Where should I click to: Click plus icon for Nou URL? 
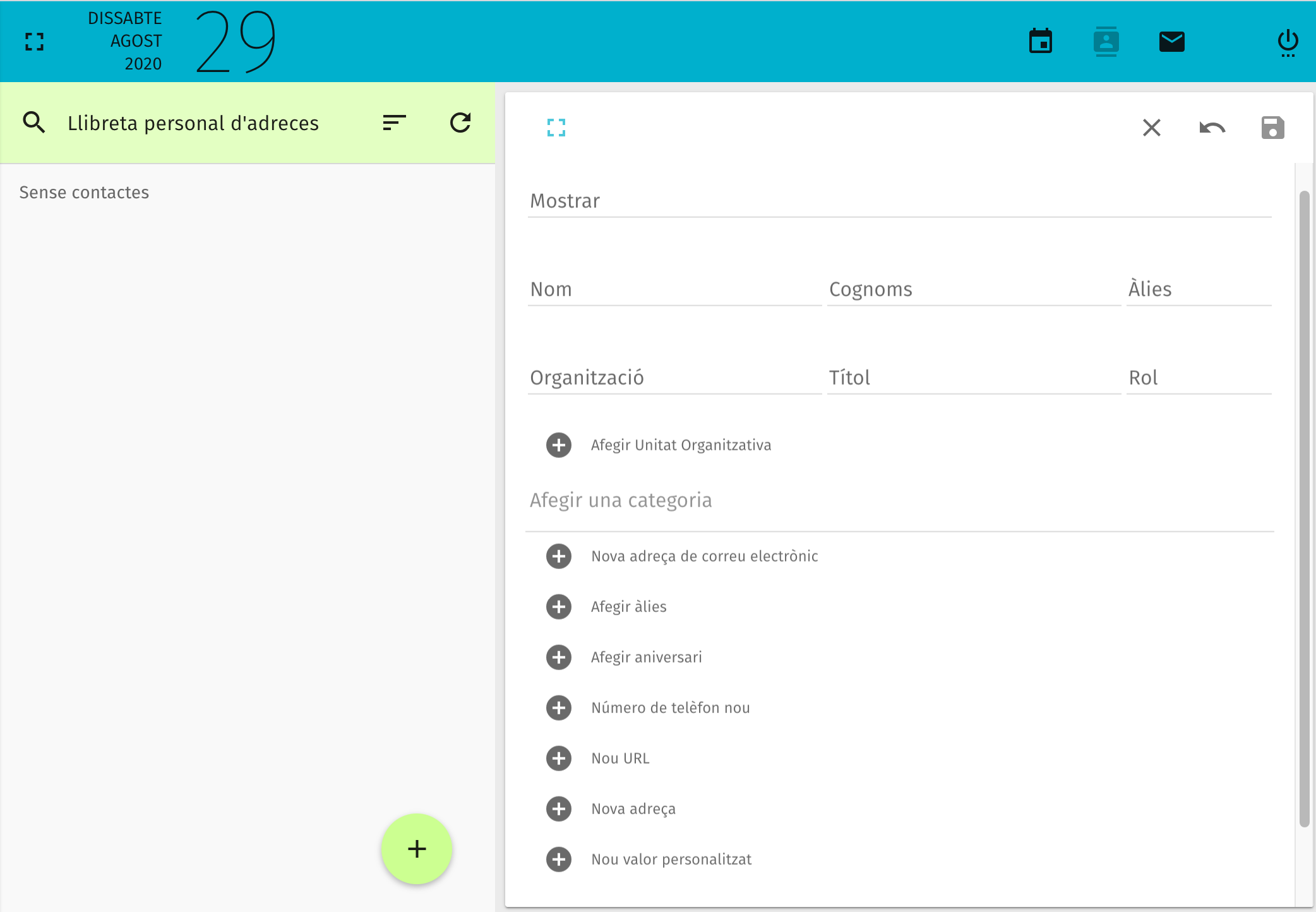pyautogui.click(x=559, y=759)
